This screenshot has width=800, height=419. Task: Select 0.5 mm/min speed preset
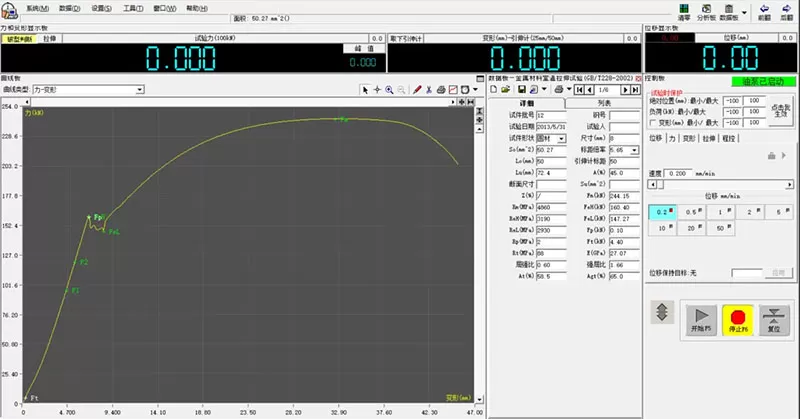pyautogui.click(x=691, y=212)
